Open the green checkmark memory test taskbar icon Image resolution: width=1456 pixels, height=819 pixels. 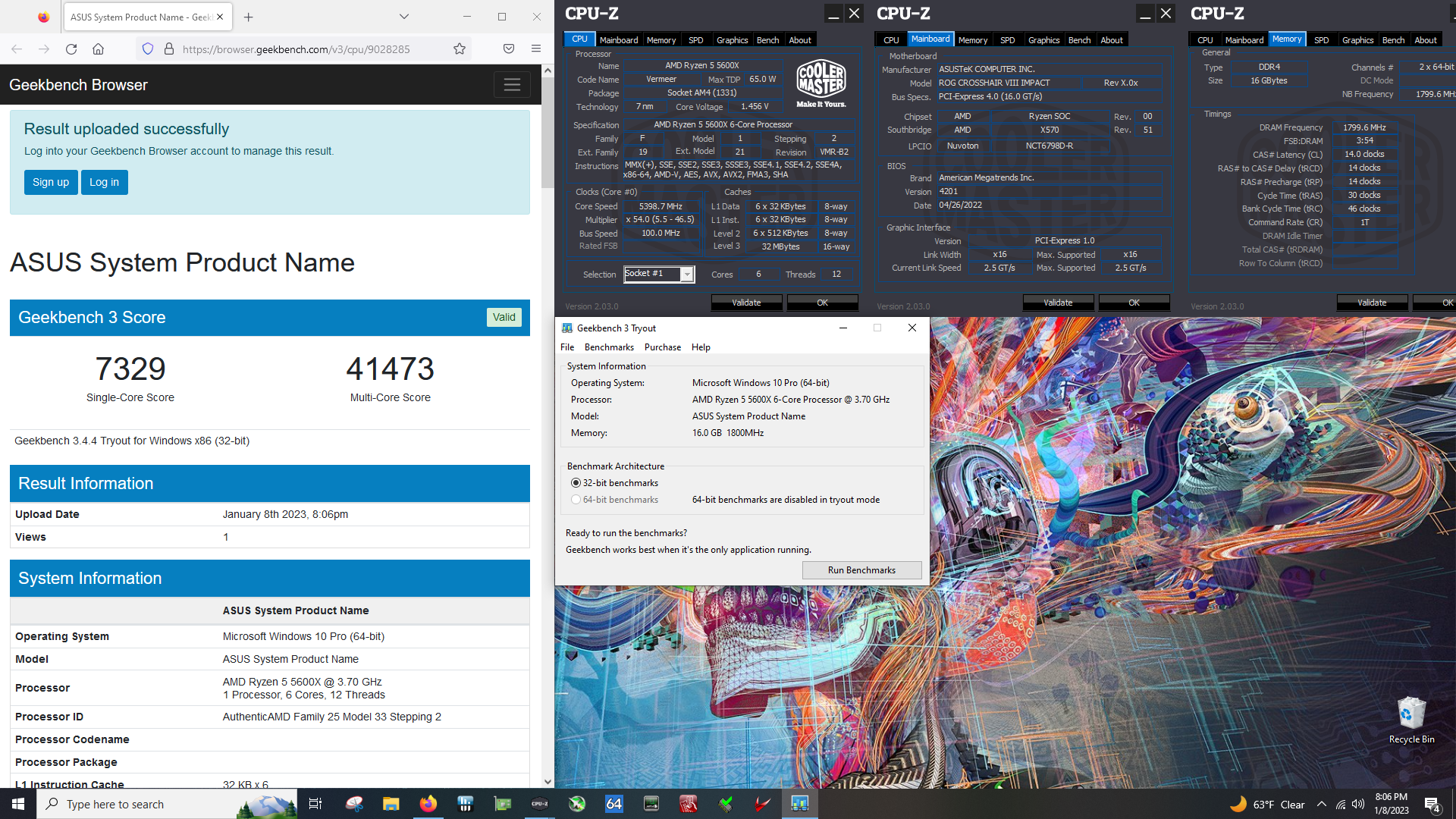point(726,804)
